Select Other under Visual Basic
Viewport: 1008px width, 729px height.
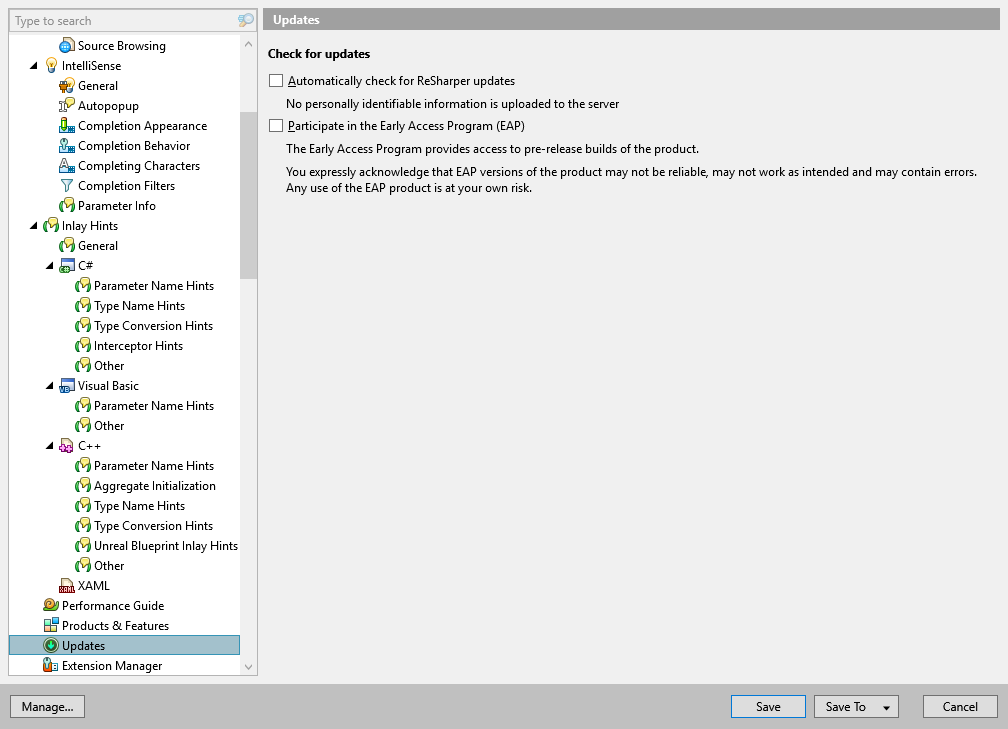[x=109, y=426]
